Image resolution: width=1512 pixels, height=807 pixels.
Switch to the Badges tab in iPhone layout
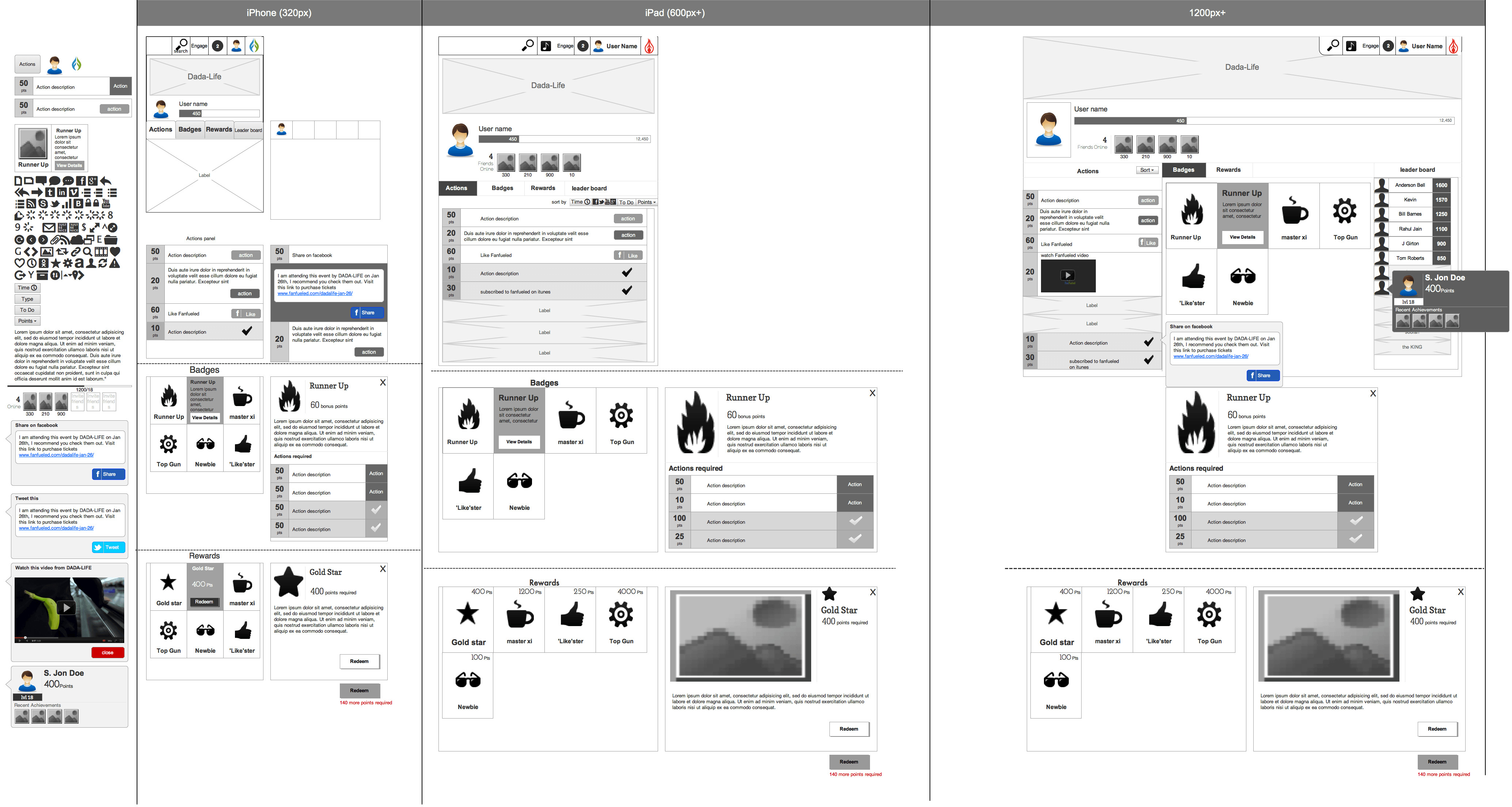click(x=190, y=130)
